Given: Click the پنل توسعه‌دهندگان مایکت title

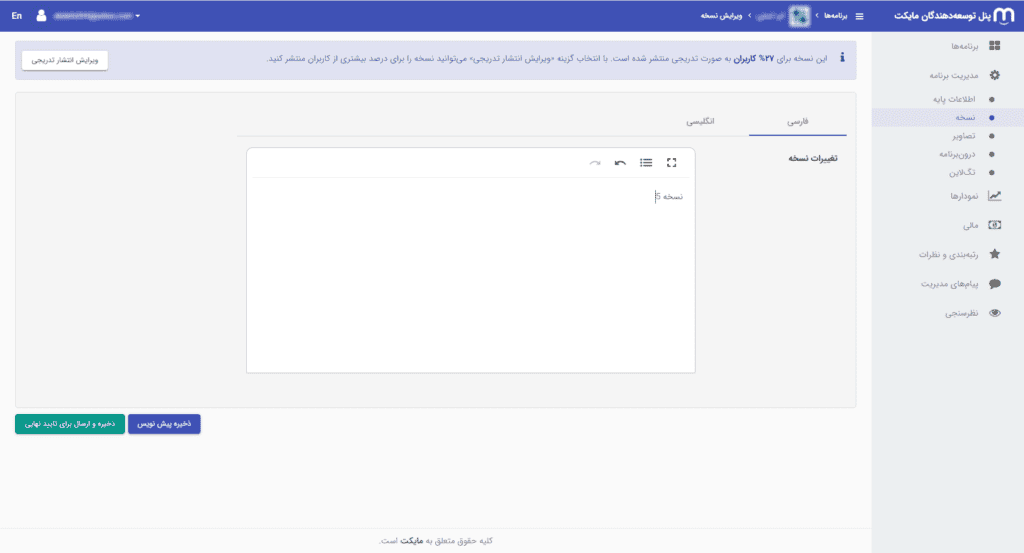Looking at the screenshot, I should click(x=942, y=16).
